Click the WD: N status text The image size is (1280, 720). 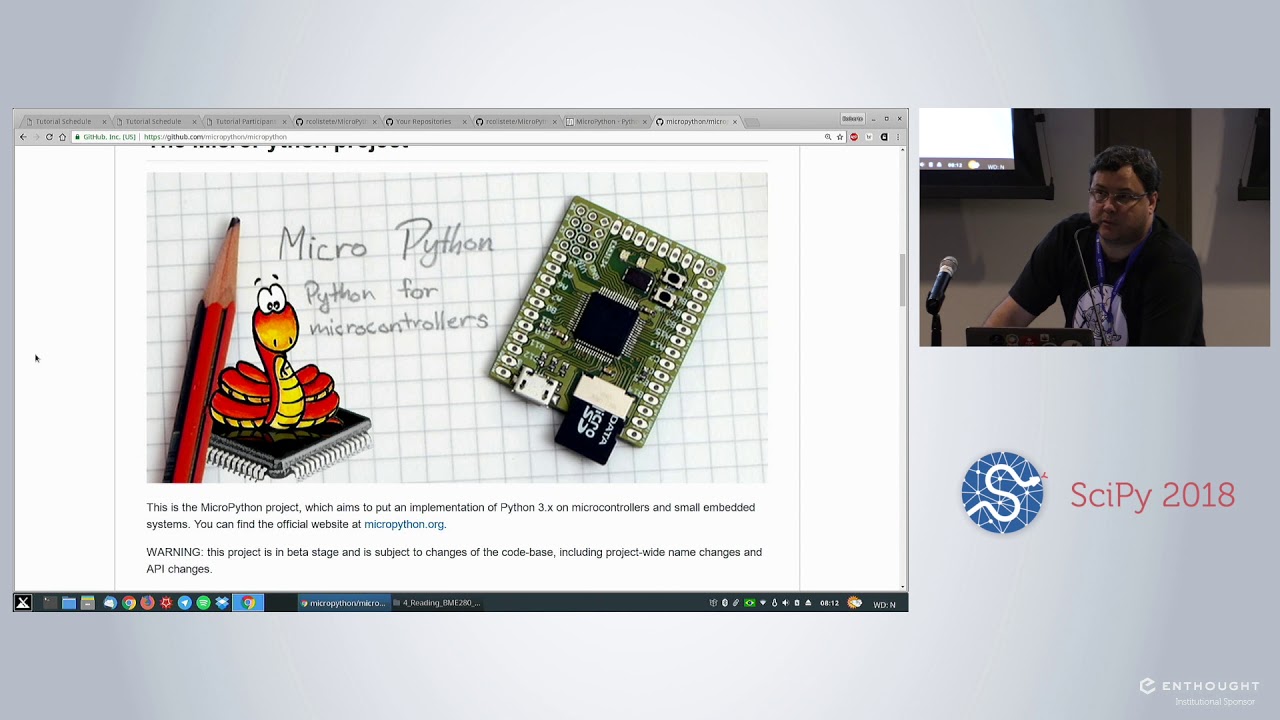(x=885, y=604)
